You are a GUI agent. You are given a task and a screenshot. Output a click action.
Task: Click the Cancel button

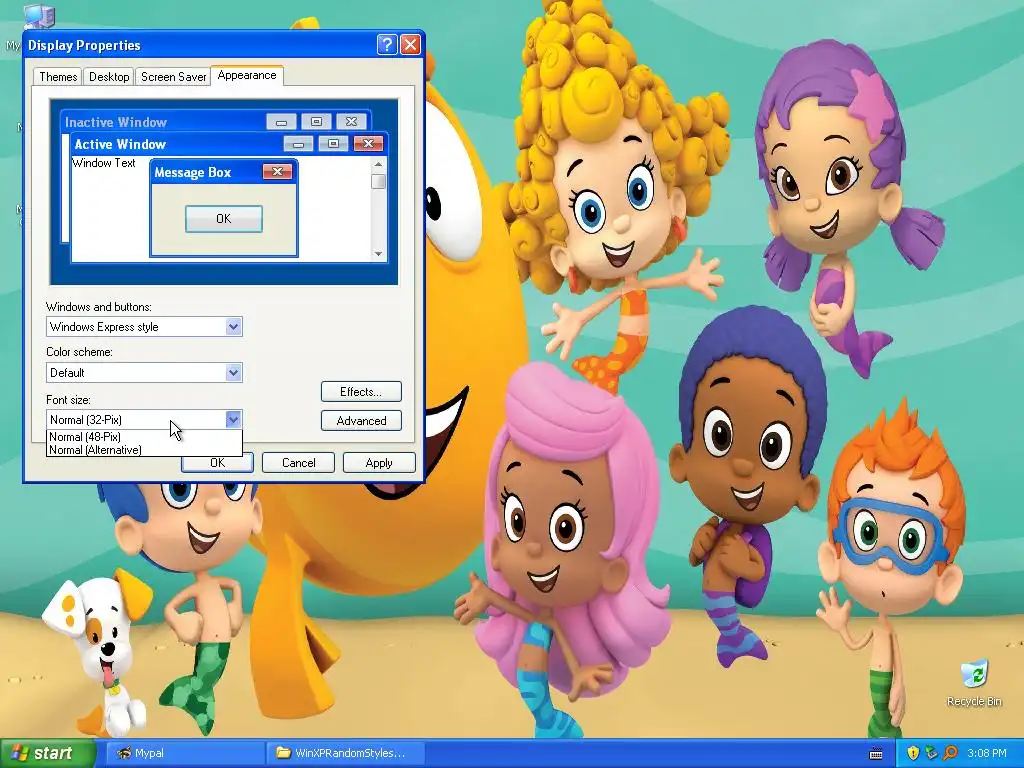[298, 462]
